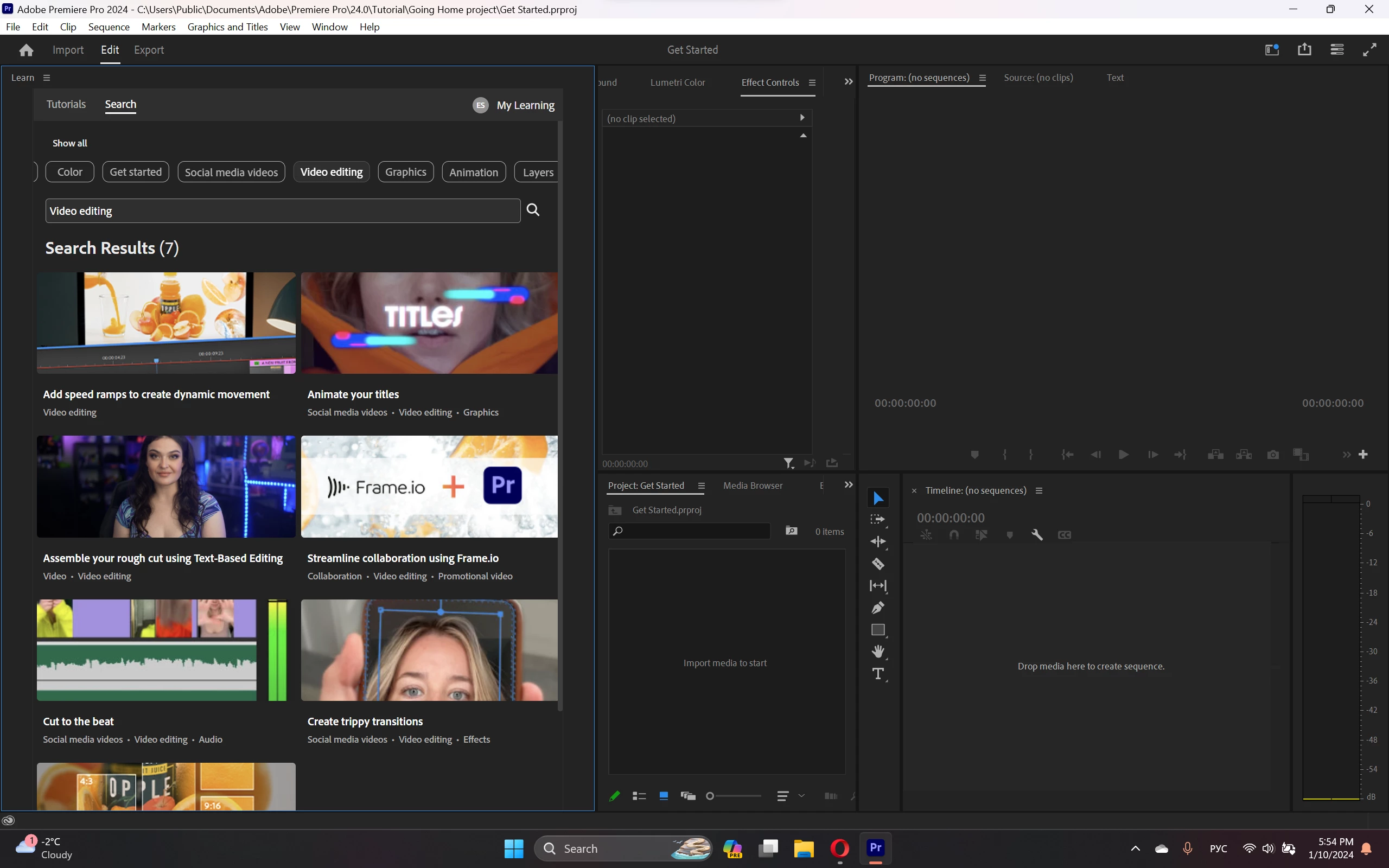This screenshot has width=1389, height=868.
Task: Select the Hand tool
Action: point(877,652)
